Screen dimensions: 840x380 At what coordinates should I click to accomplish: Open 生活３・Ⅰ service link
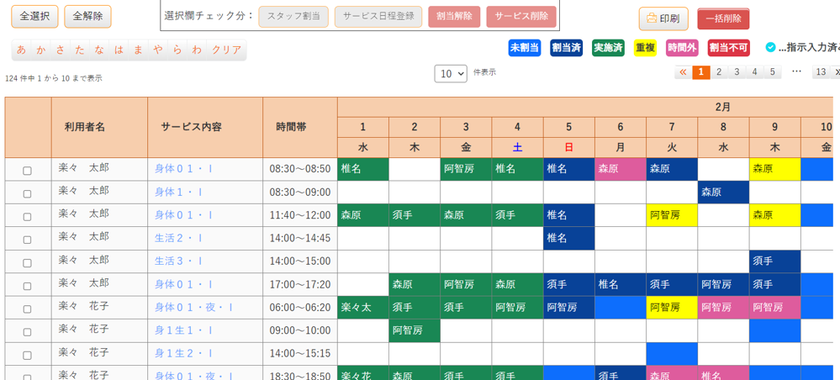[178, 262]
